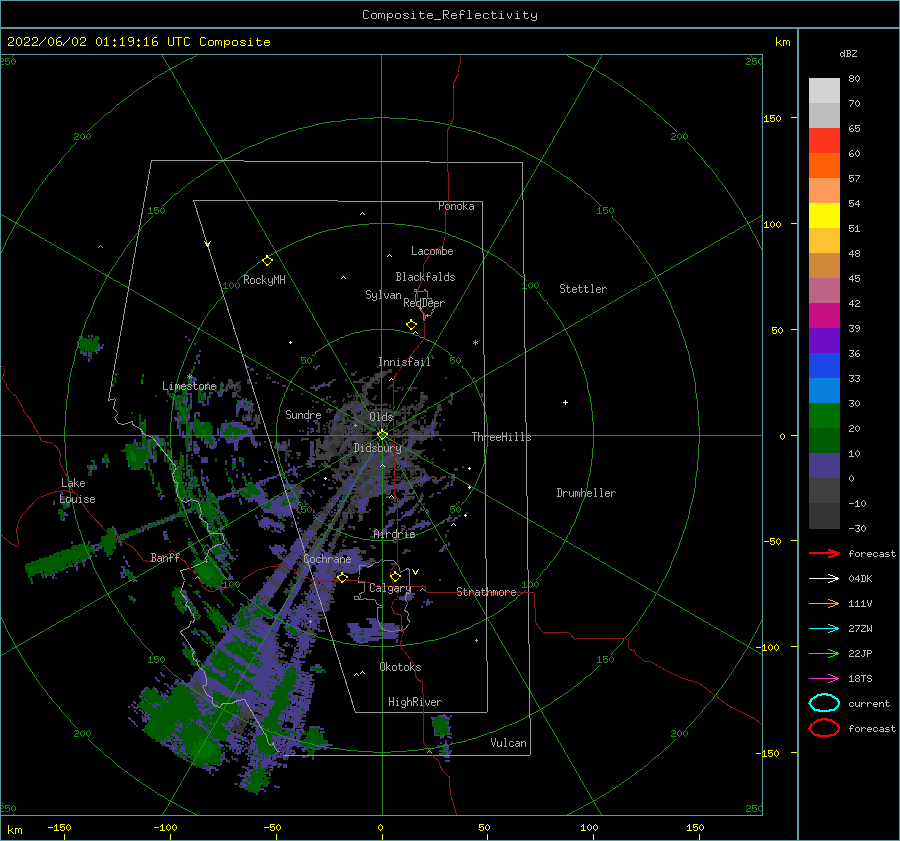Click the -150 tick label on bottom axis
Image resolution: width=900 pixels, height=841 pixels.
pyautogui.click(x=59, y=827)
